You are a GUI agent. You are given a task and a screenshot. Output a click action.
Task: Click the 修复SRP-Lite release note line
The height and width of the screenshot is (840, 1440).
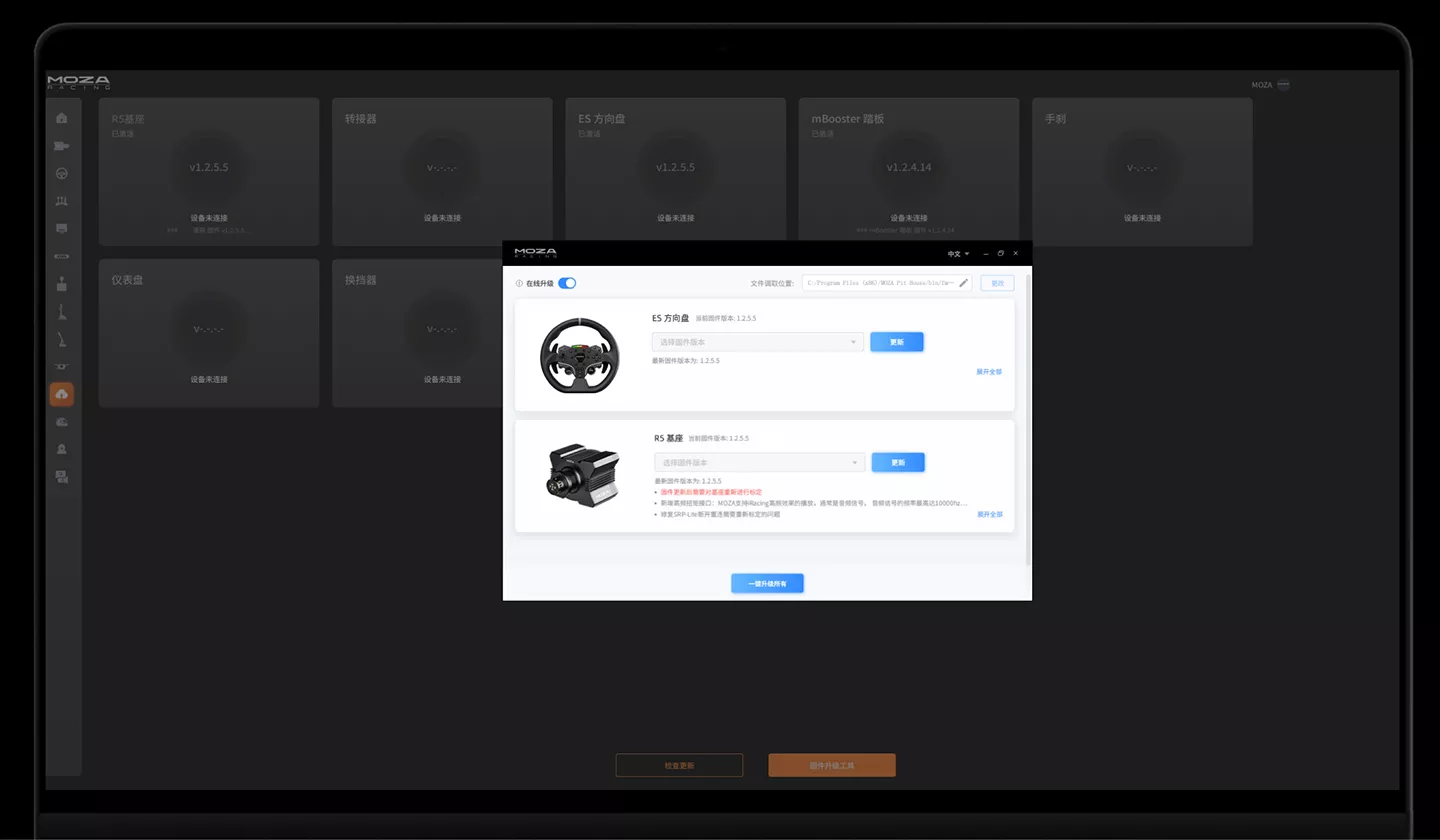[x=720, y=514]
